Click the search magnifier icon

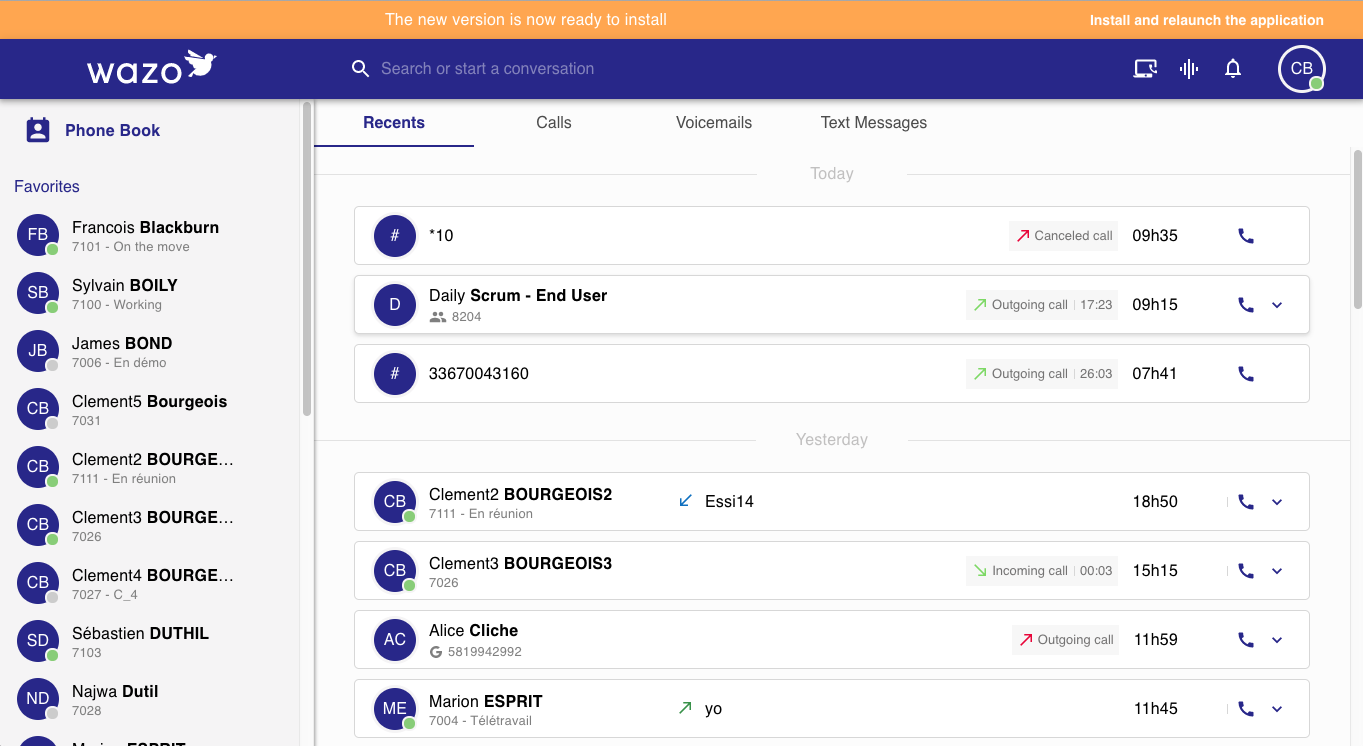tap(360, 69)
